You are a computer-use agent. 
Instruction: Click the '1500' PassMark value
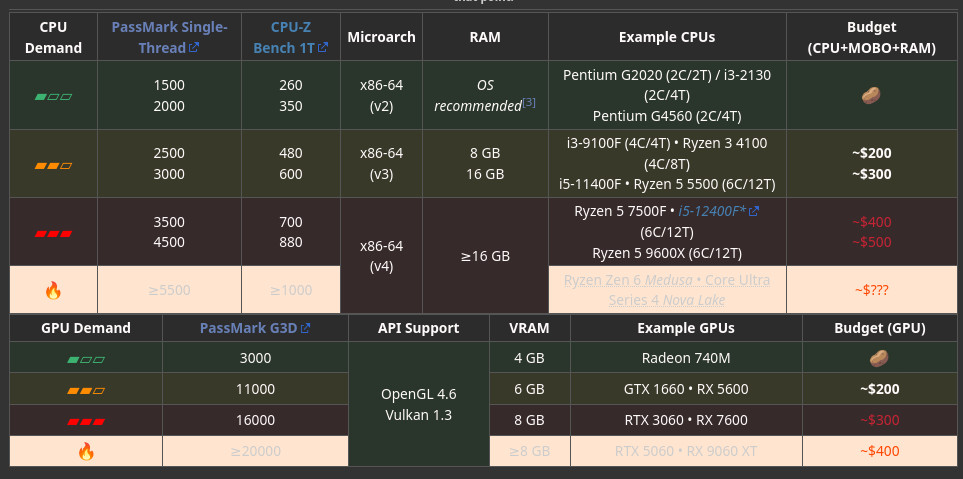[169, 85]
